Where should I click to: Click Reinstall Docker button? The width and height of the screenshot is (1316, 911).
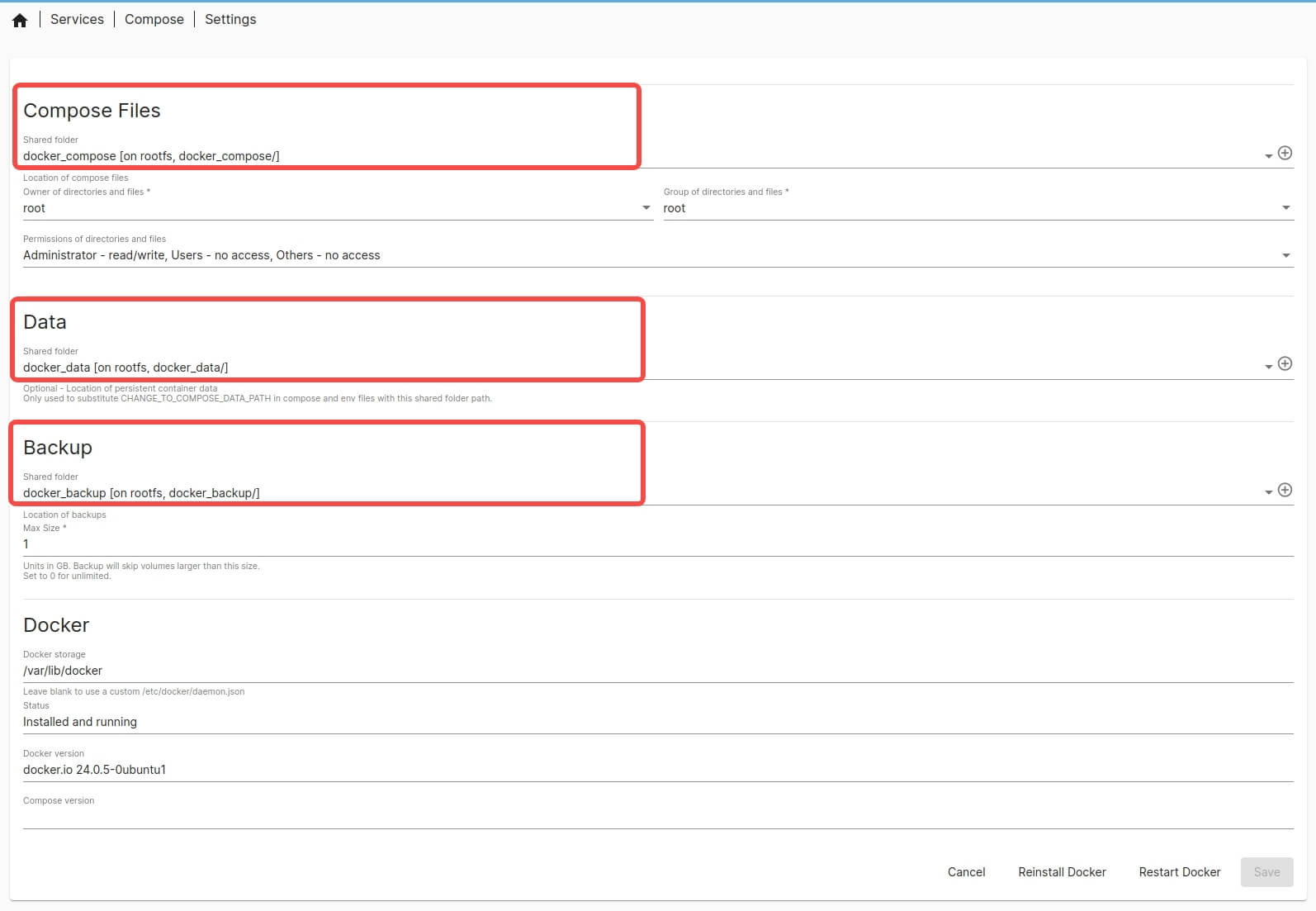1062,872
